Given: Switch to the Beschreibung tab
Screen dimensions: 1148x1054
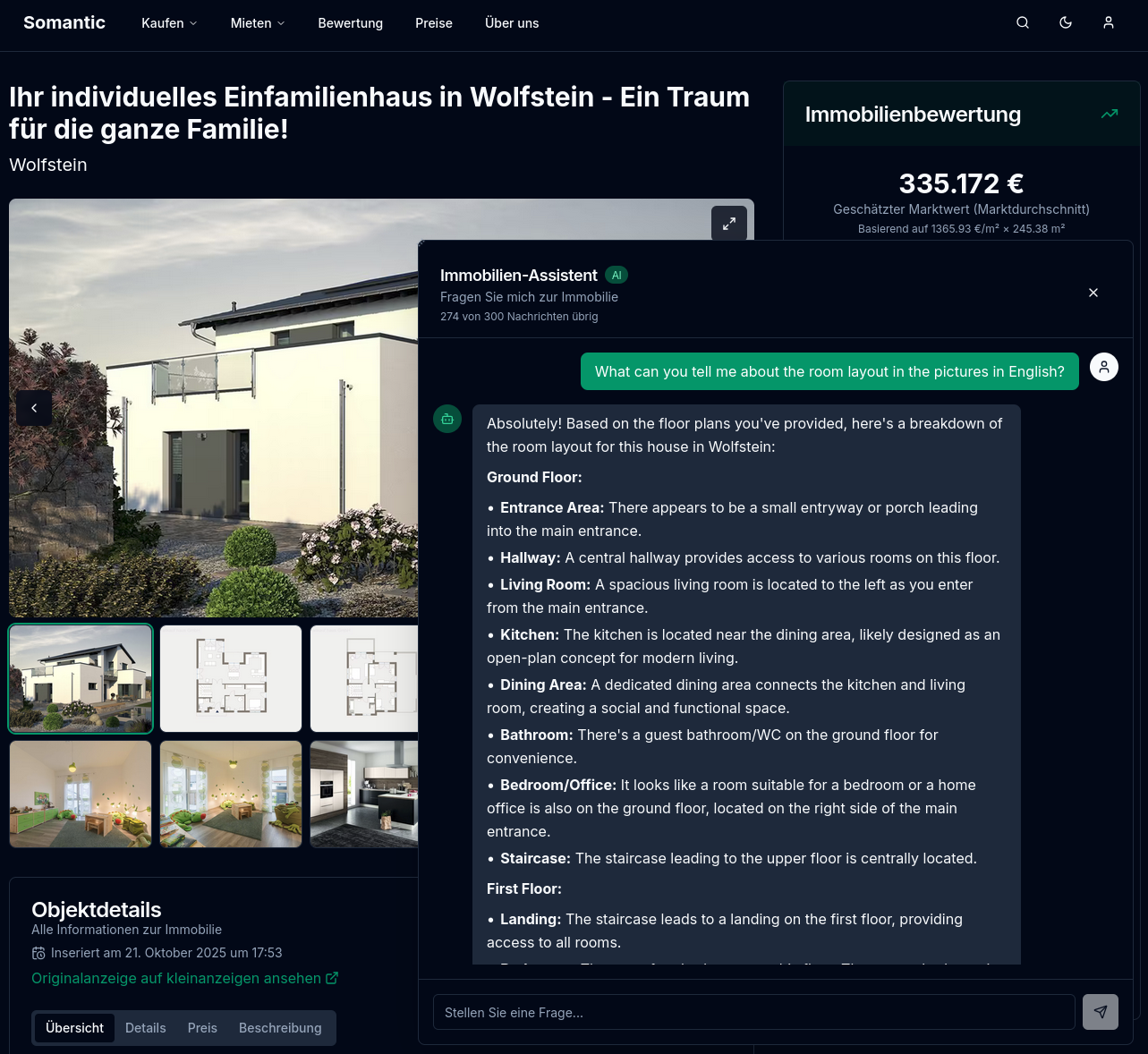Looking at the screenshot, I should coord(280,1028).
